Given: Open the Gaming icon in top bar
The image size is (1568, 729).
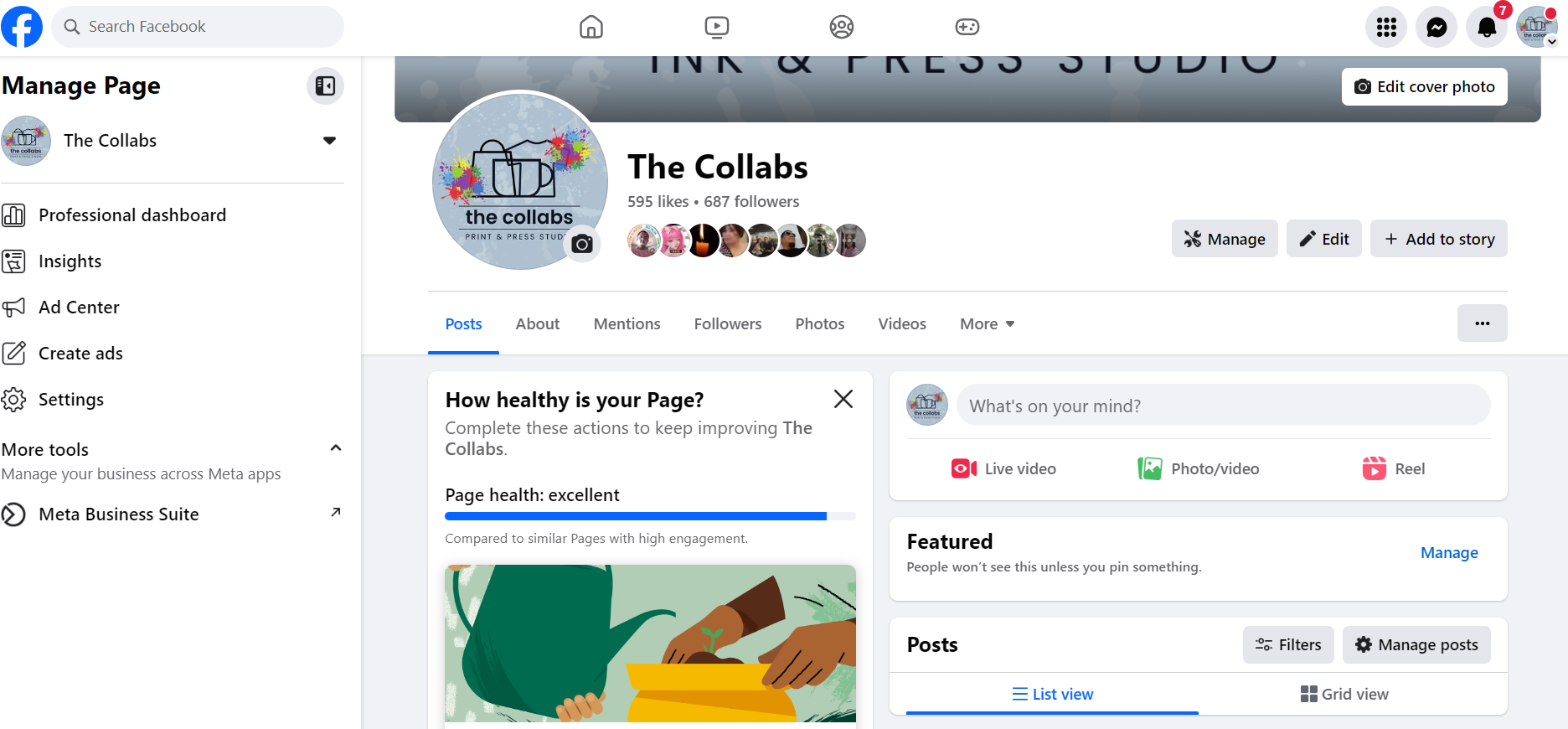Looking at the screenshot, I should coord(967,27).
